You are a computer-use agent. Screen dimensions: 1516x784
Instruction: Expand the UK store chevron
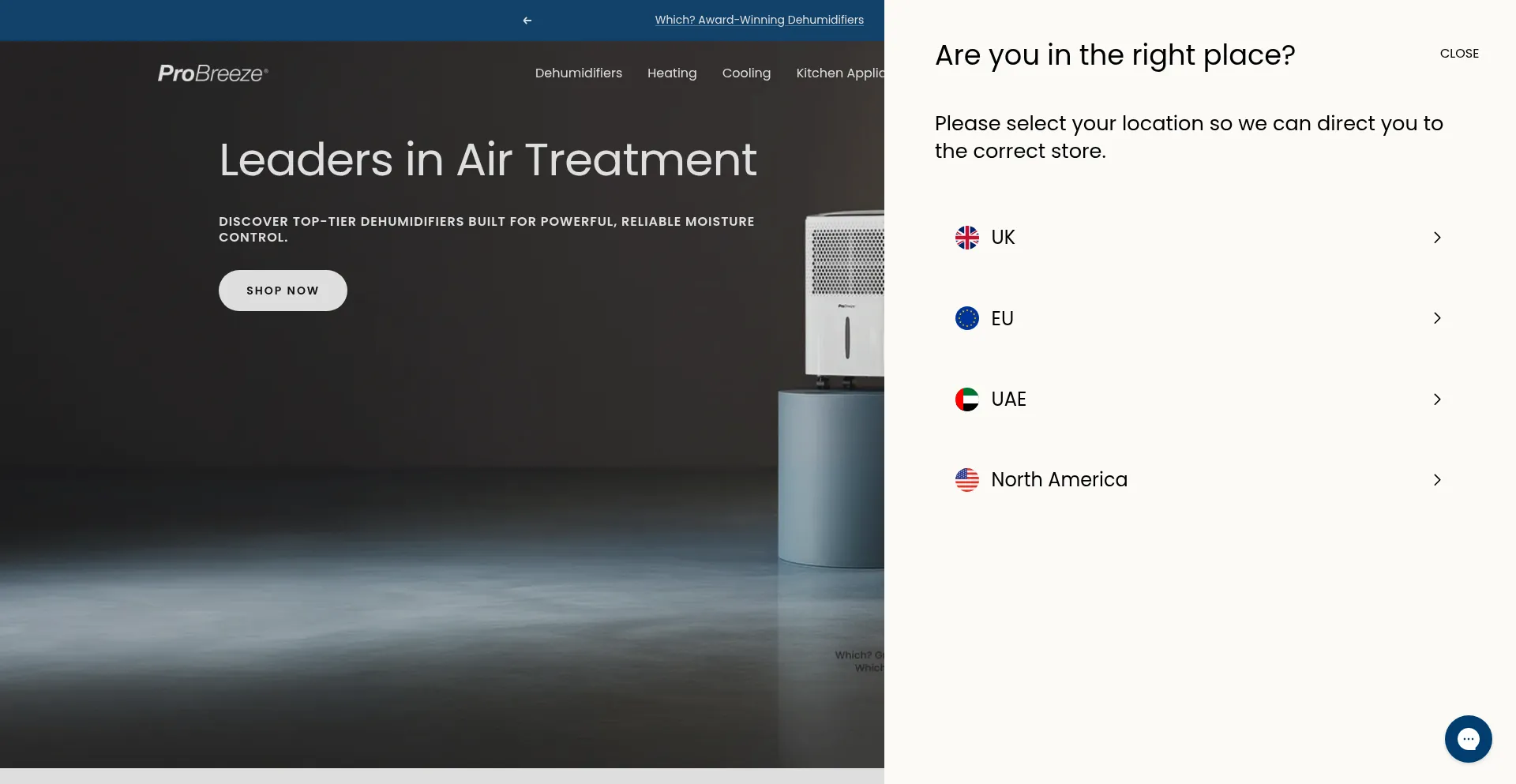point(1437,238)
